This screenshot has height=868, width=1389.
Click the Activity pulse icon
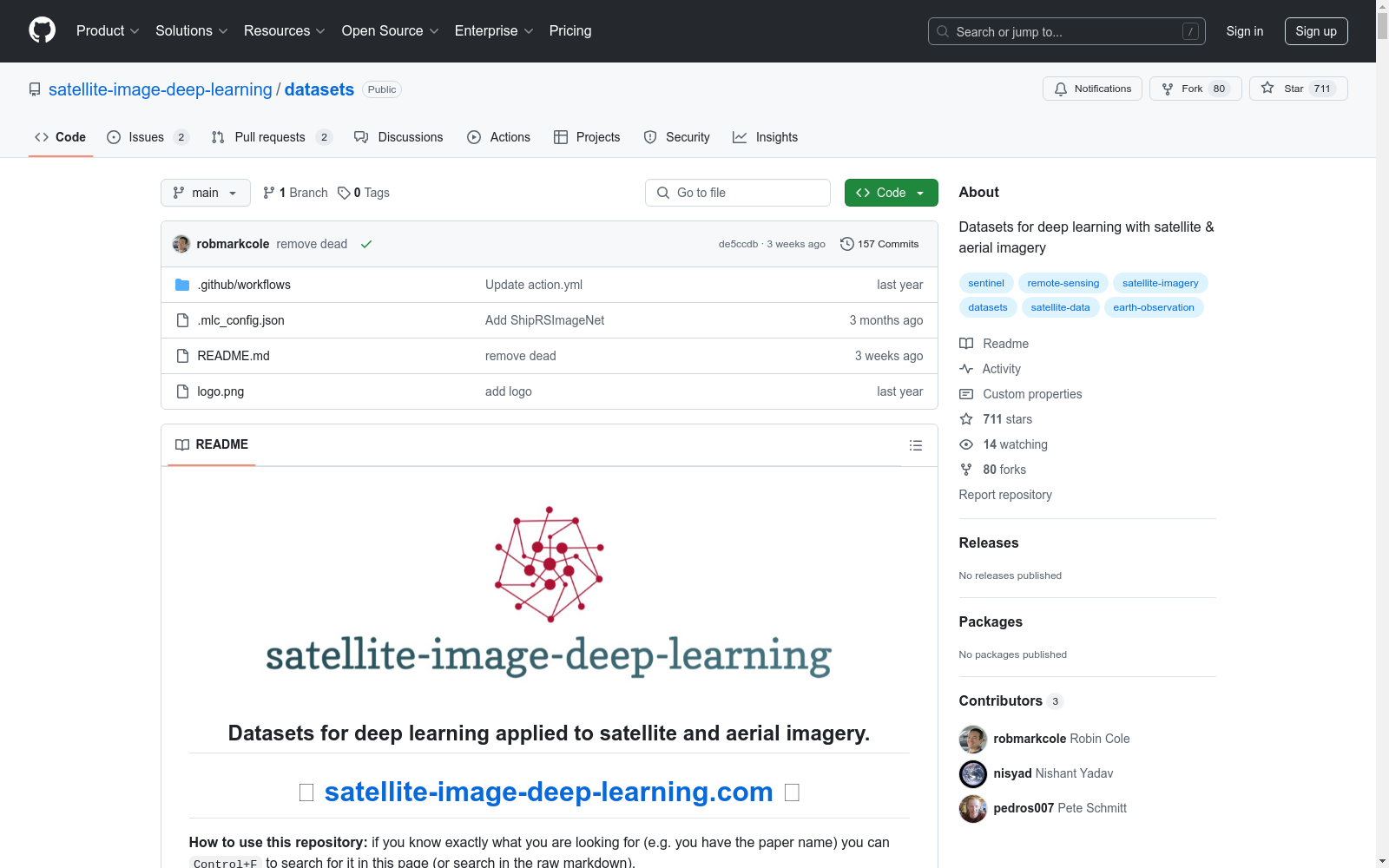(966, 369)
